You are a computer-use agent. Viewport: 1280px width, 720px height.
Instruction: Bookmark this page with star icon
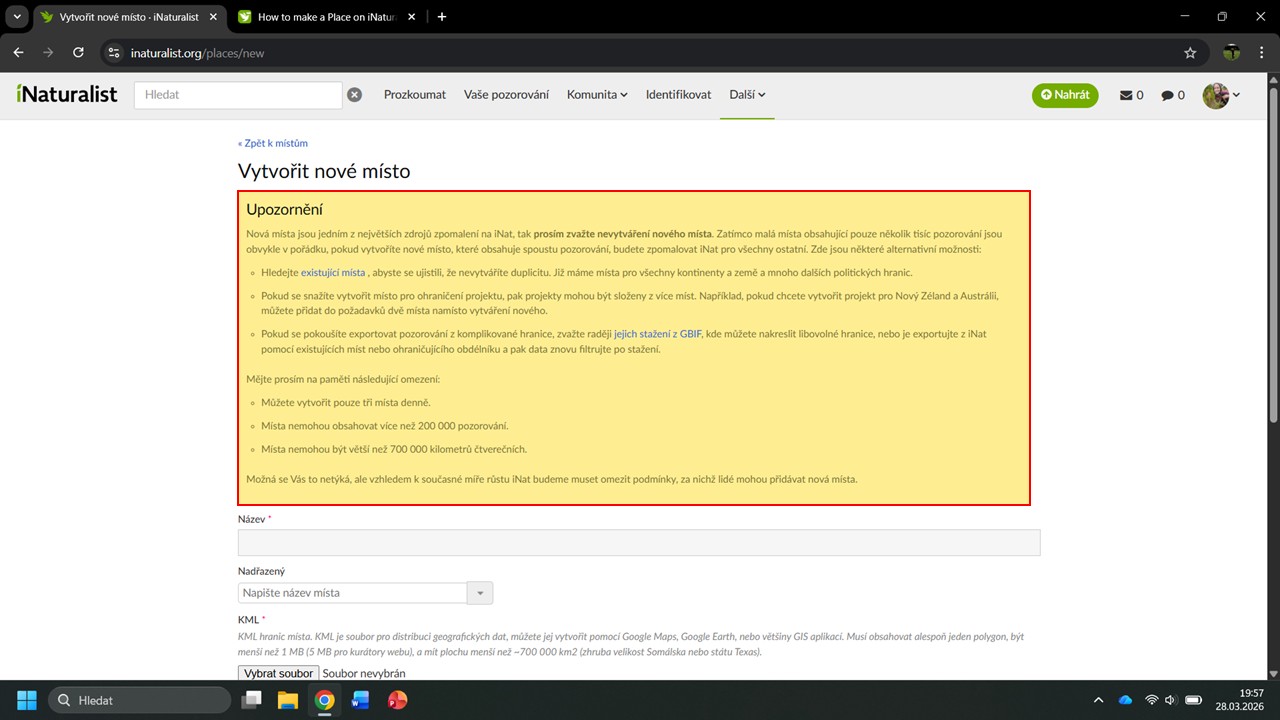click(x=1190, y=53)
